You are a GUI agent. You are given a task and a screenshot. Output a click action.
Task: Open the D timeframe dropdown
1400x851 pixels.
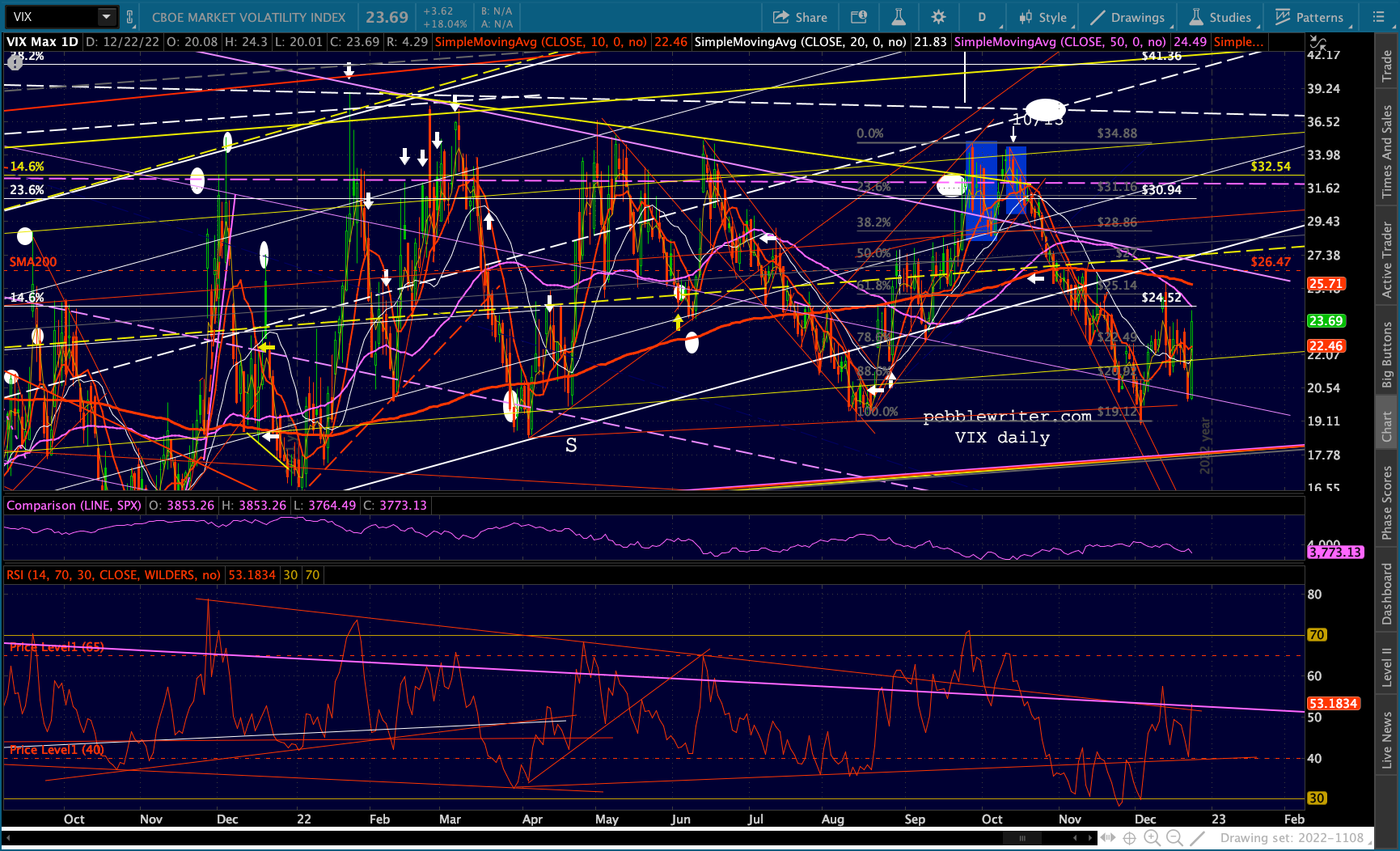pyautogui.click(x=982, y=17)
